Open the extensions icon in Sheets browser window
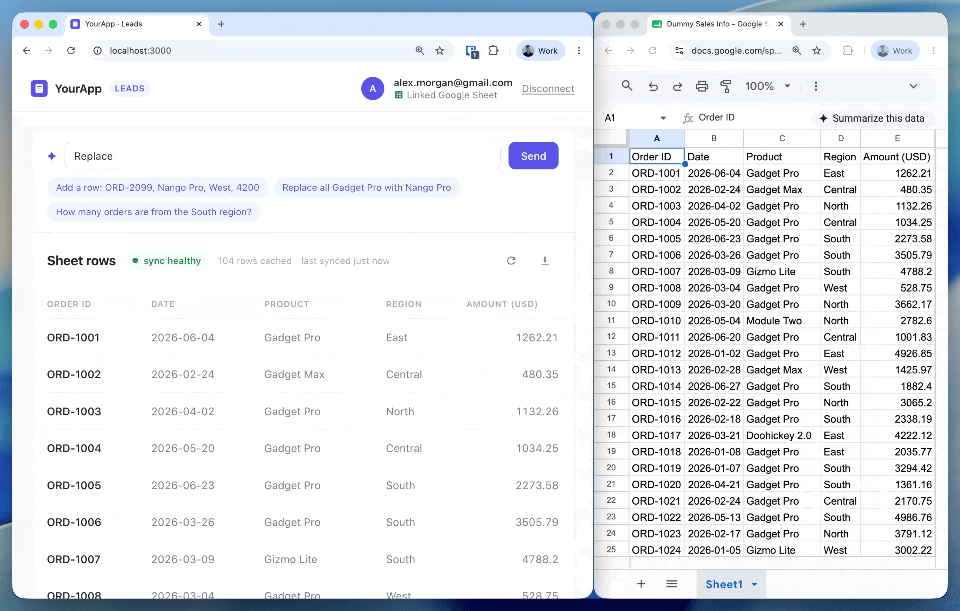 [x=847, y=51]
